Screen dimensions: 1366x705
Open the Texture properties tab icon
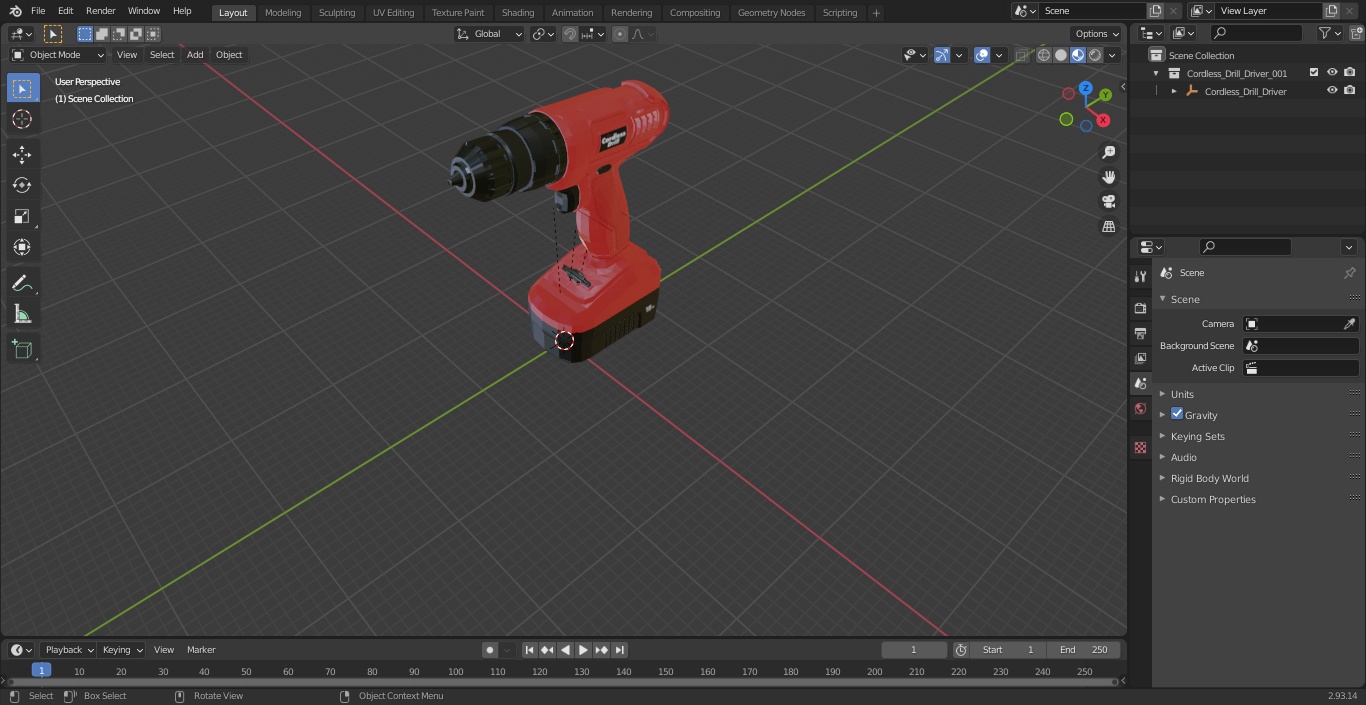click(1140, 447)
